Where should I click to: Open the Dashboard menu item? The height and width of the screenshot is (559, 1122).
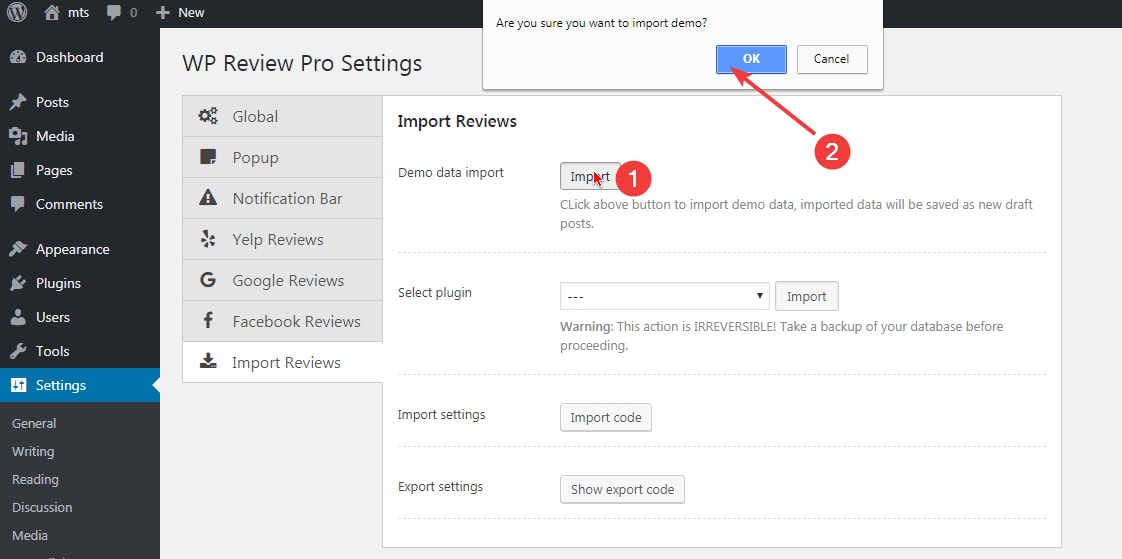pos(80,57)
